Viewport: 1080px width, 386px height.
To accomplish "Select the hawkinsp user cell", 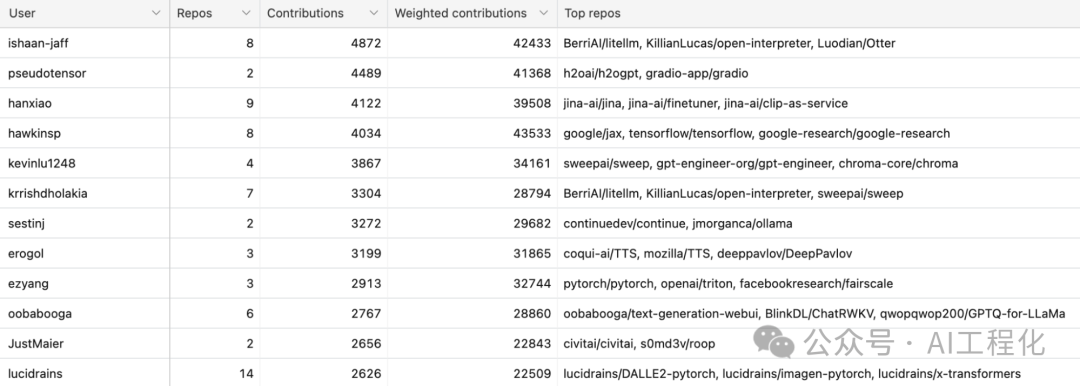I will [85, 133].
